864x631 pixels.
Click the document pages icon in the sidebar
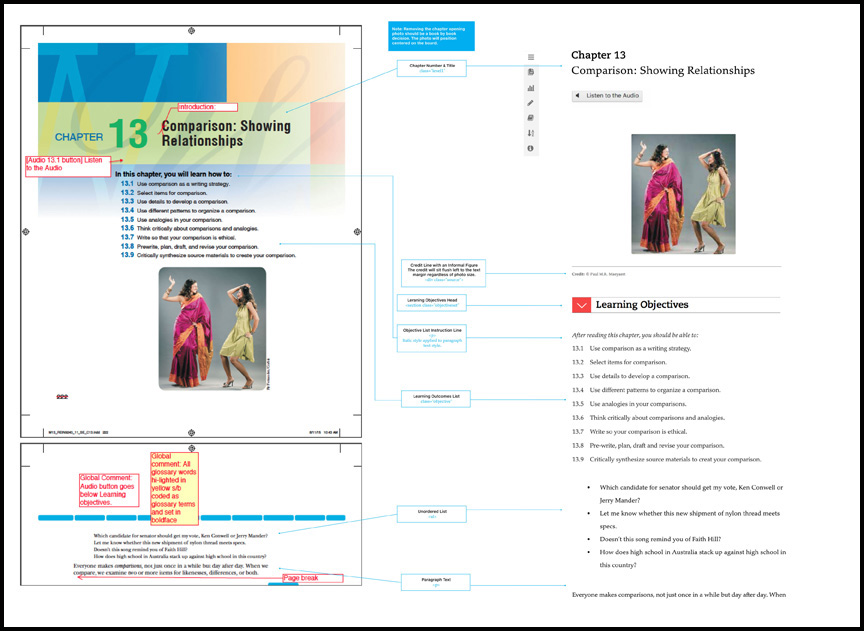531,72
